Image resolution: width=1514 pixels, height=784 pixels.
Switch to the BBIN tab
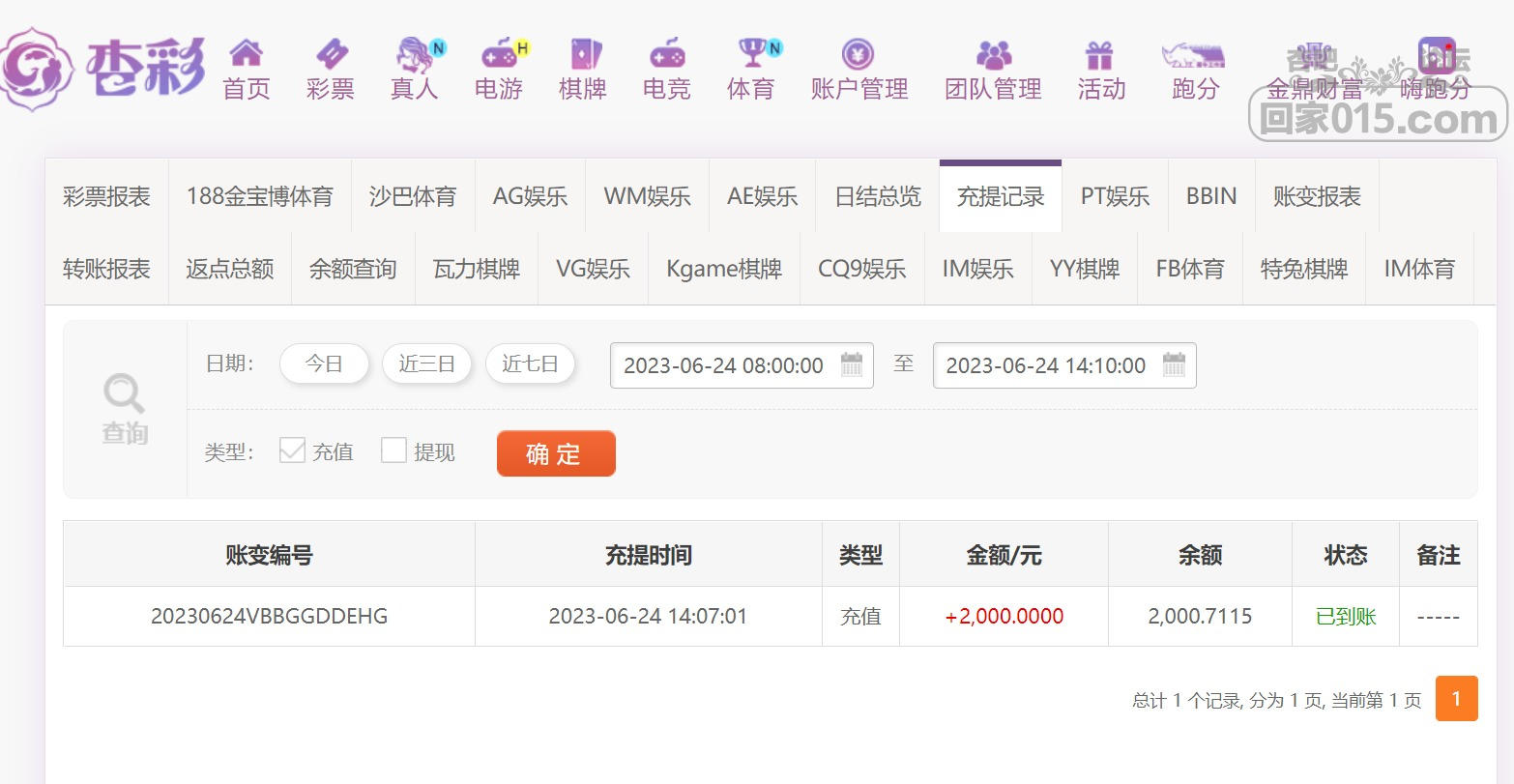tap(1211, 197)
